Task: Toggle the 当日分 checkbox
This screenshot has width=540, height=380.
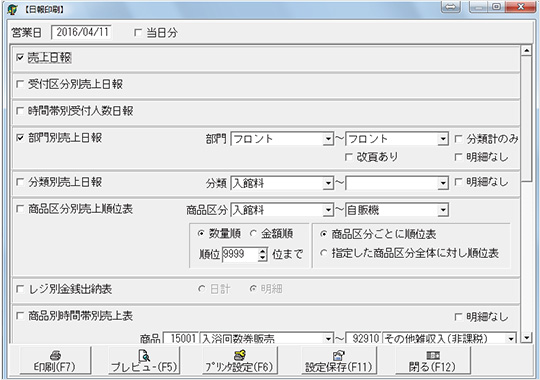Action: click(138, 33)
